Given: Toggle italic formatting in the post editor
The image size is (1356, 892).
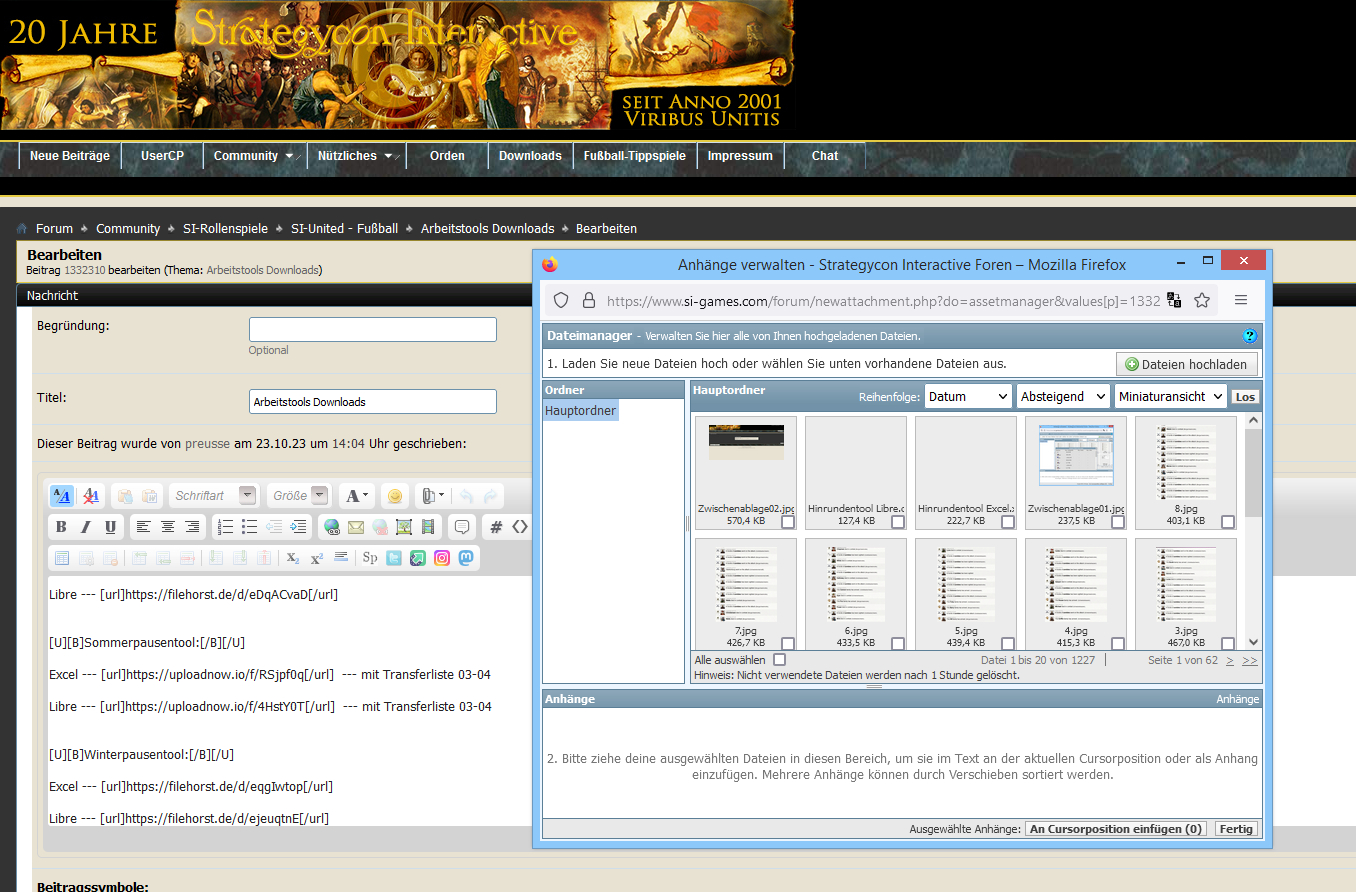Looking at the screenshot, I should [x=86, y=527].
